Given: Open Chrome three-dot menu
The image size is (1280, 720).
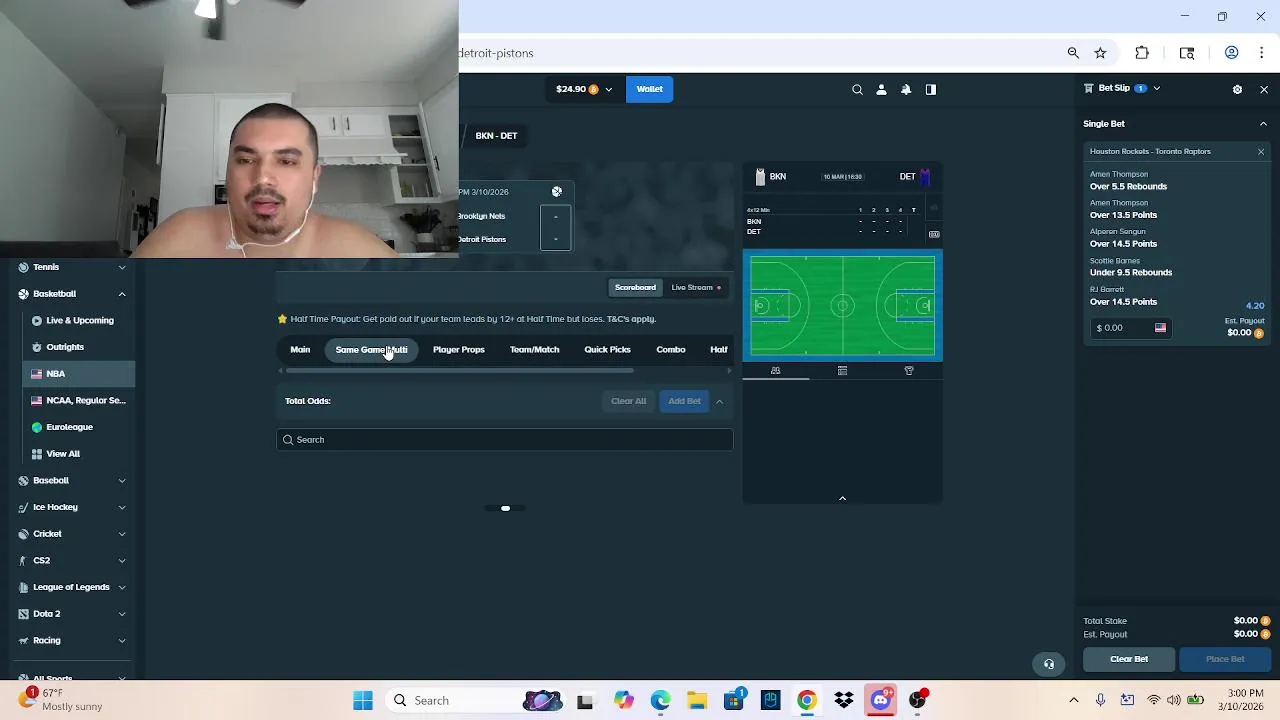Looking at the screenshot, I should click(x=1263, y=53).
